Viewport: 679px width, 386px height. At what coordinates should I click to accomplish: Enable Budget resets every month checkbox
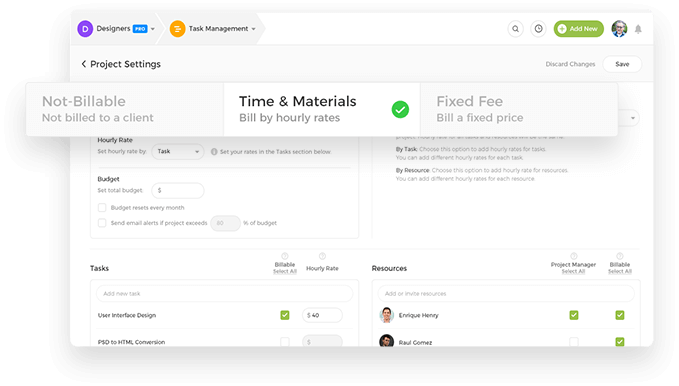102,208
